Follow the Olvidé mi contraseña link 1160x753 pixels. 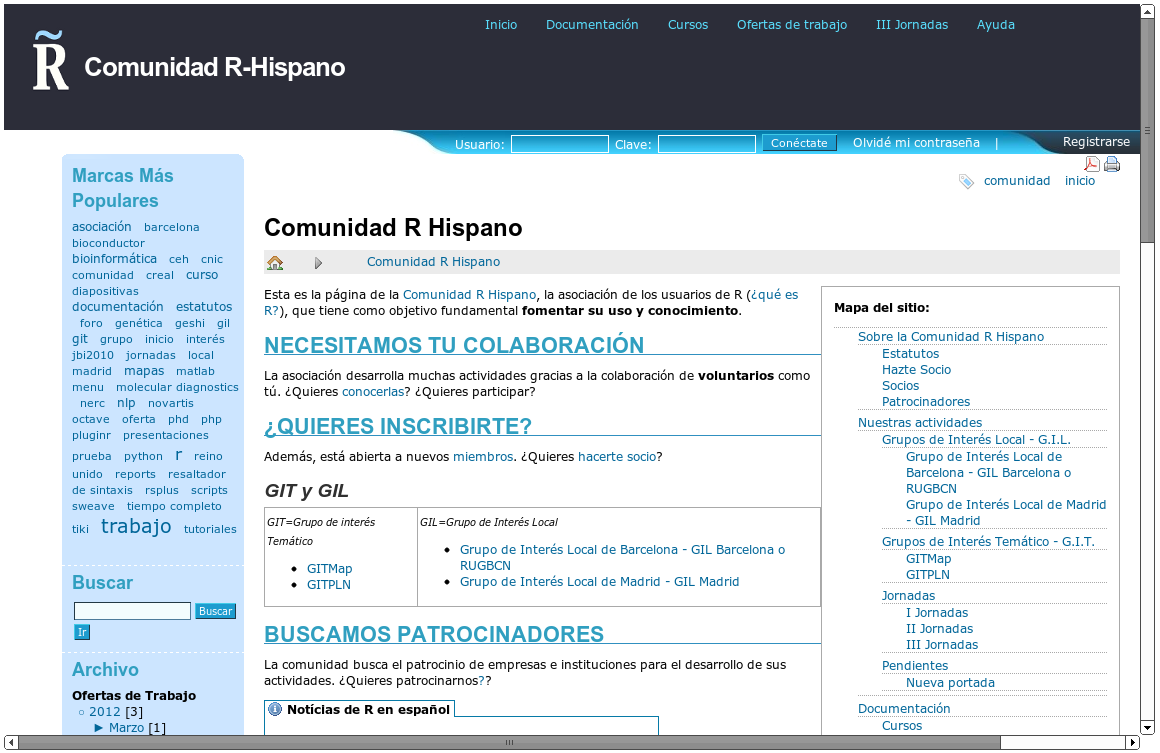click(916, 143)
